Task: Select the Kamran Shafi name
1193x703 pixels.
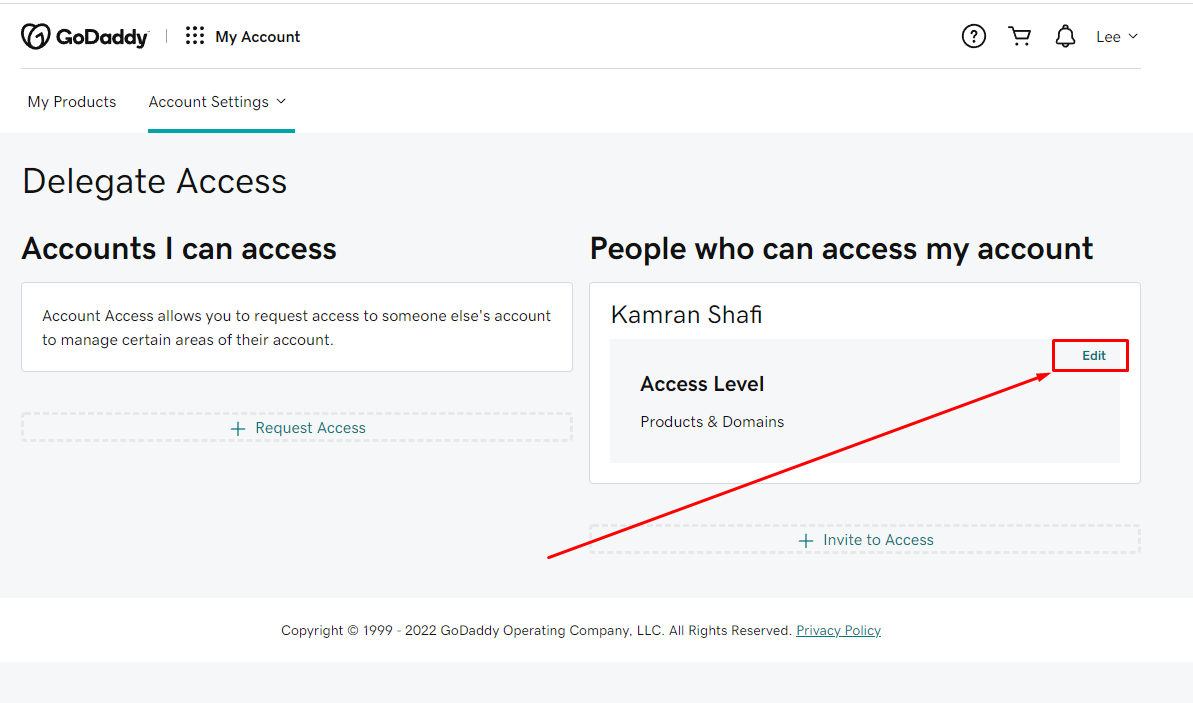Action: 686,315
